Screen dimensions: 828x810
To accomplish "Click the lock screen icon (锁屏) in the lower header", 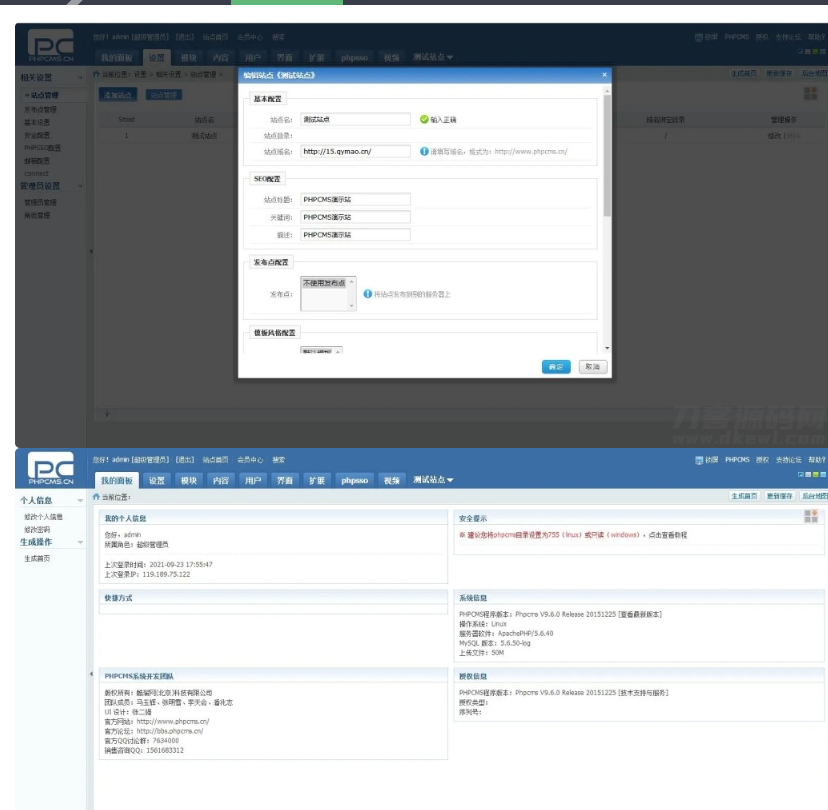I will pyautogui.click(x=701, y=459).
